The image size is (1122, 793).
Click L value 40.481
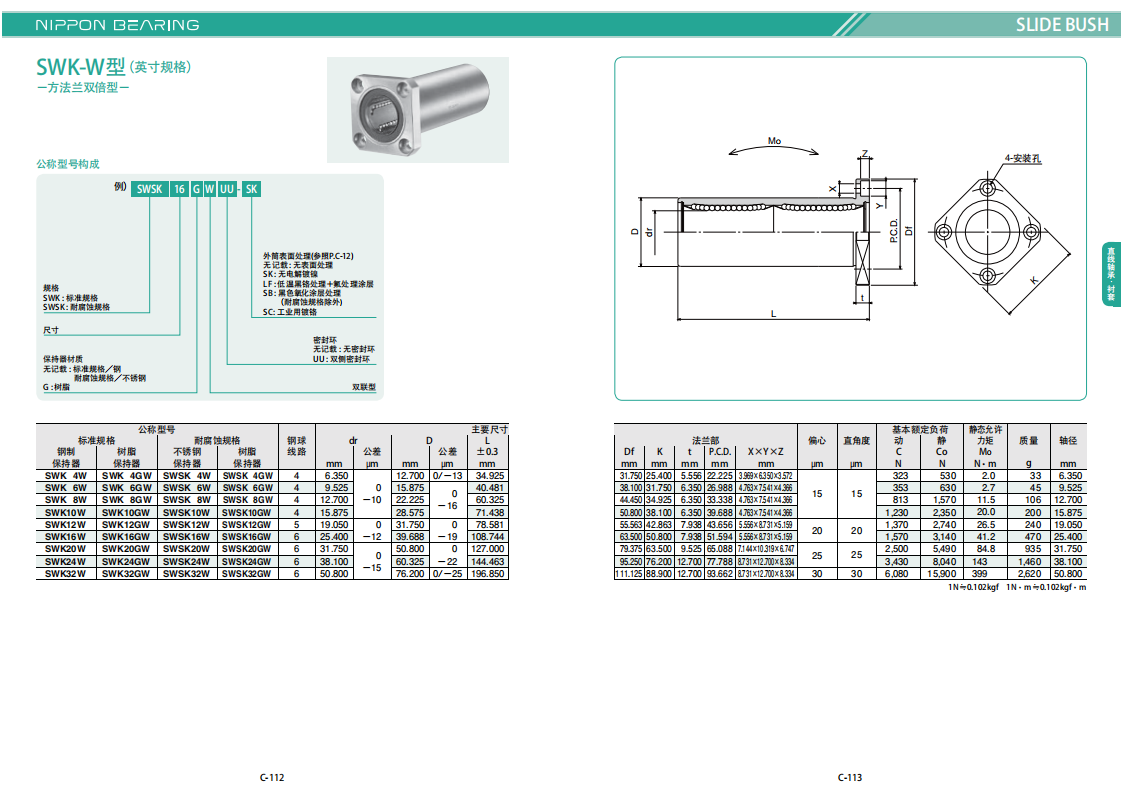coord(489,488)
